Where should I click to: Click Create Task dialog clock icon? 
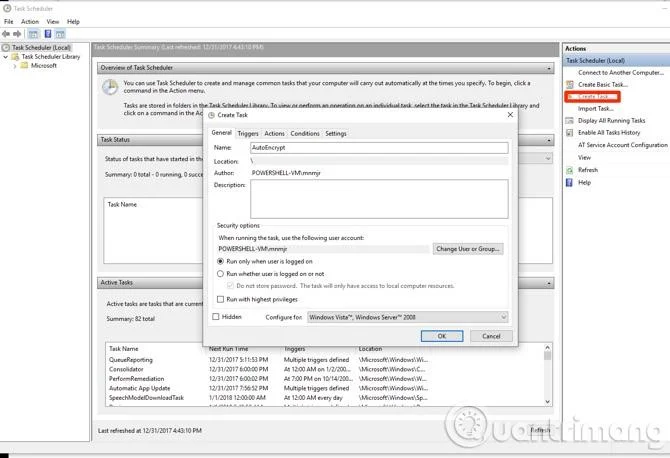coord(211,115)
